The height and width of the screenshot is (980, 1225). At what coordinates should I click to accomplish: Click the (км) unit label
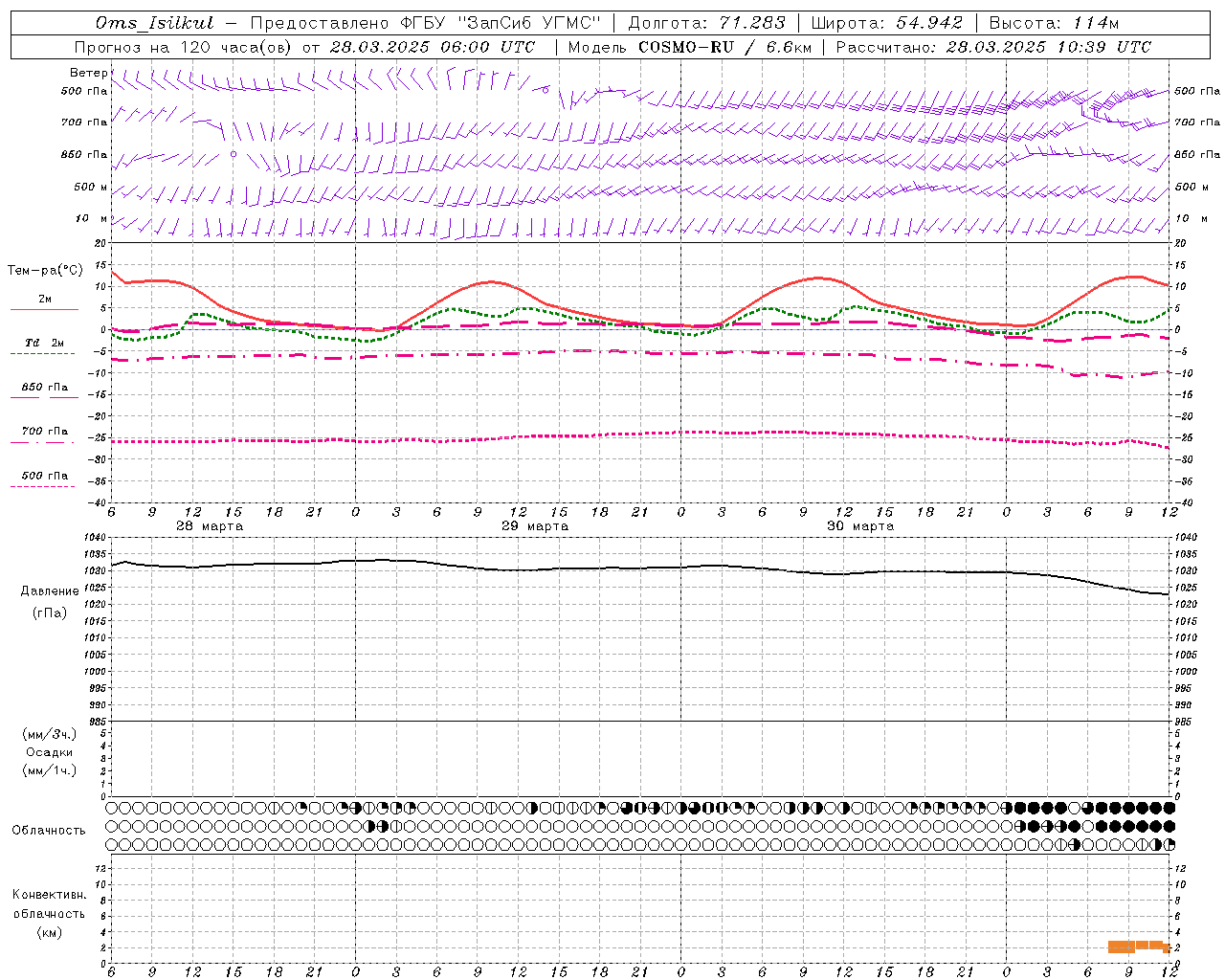tap(50, 932)
